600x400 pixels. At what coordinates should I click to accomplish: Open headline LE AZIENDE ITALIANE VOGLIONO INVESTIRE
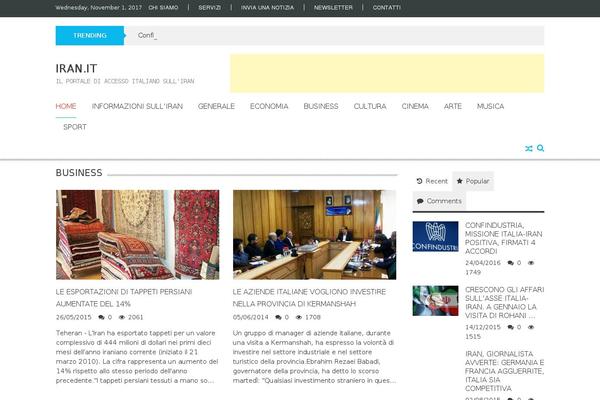pos(309,298)
